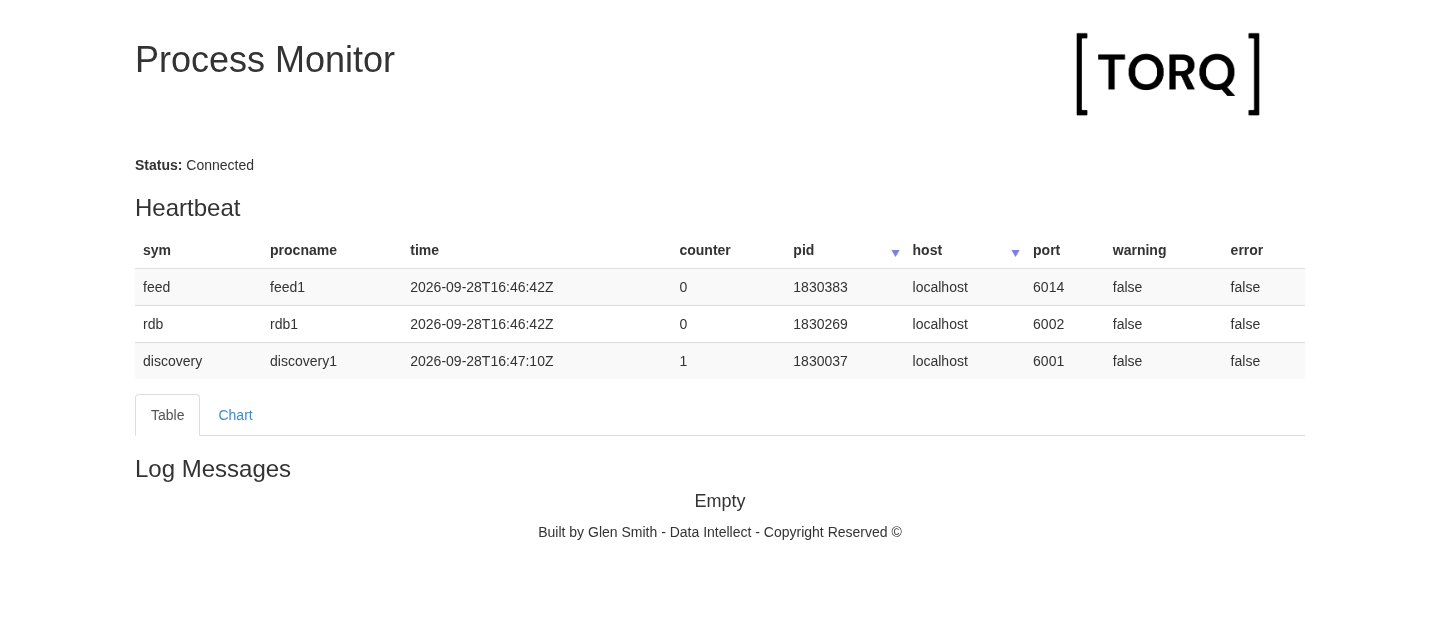Click the warning column header

(1139, 250)
